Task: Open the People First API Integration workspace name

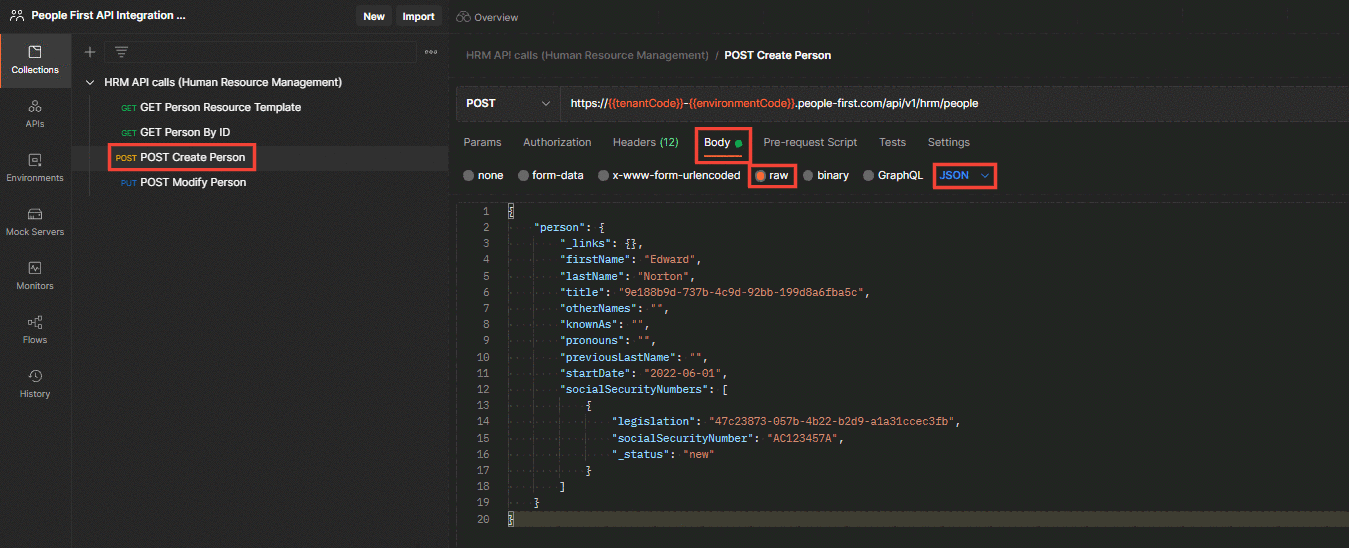Action: point(108,16)
